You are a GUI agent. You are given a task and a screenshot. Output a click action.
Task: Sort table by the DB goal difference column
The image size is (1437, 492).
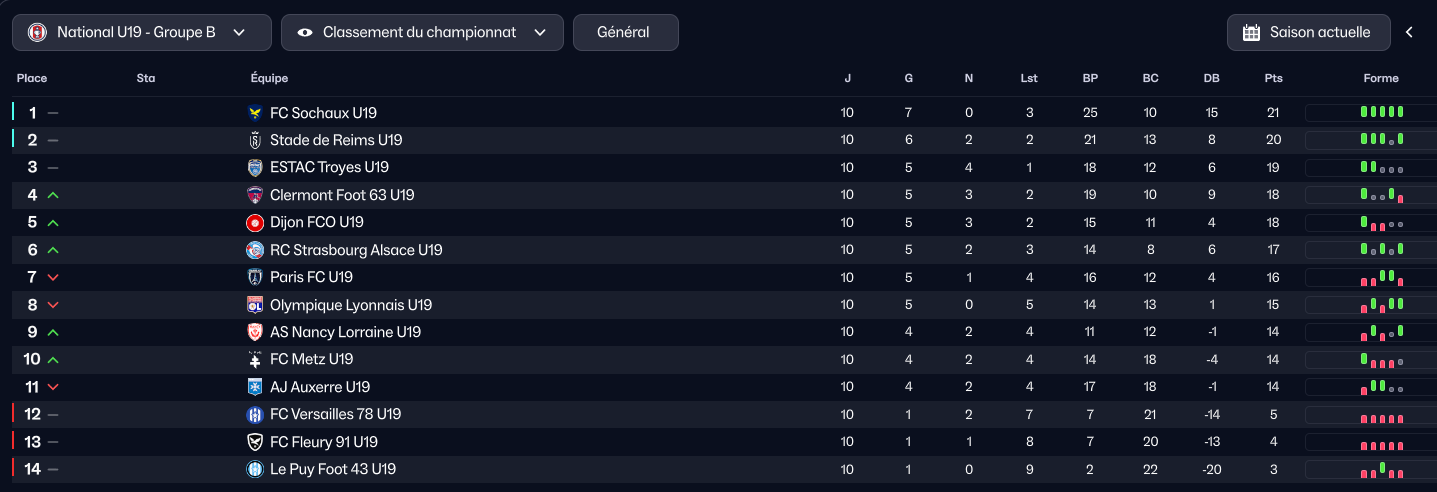tap(1211, 78)
